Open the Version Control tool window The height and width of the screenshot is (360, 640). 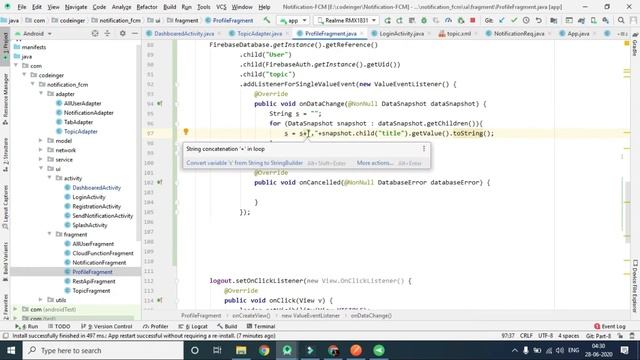107,326
